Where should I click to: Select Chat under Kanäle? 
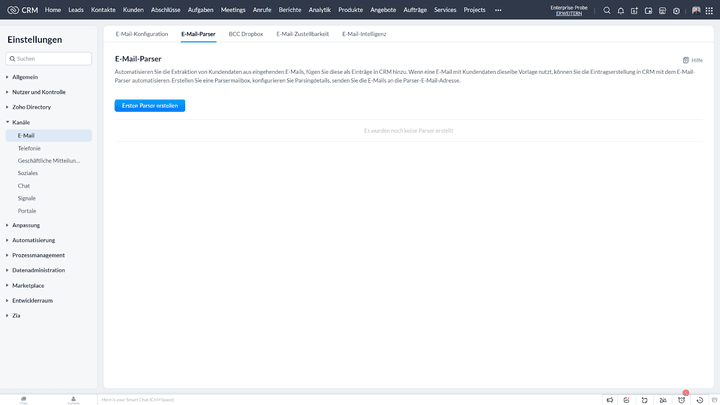coord(24,186)
